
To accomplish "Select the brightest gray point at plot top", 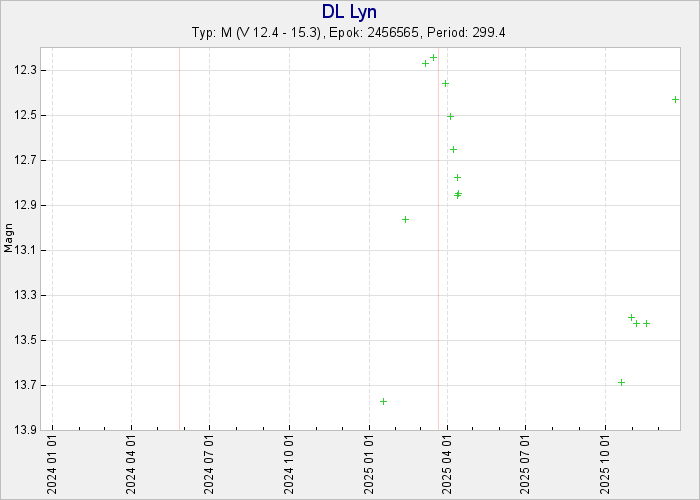I will tap(433, 57).
